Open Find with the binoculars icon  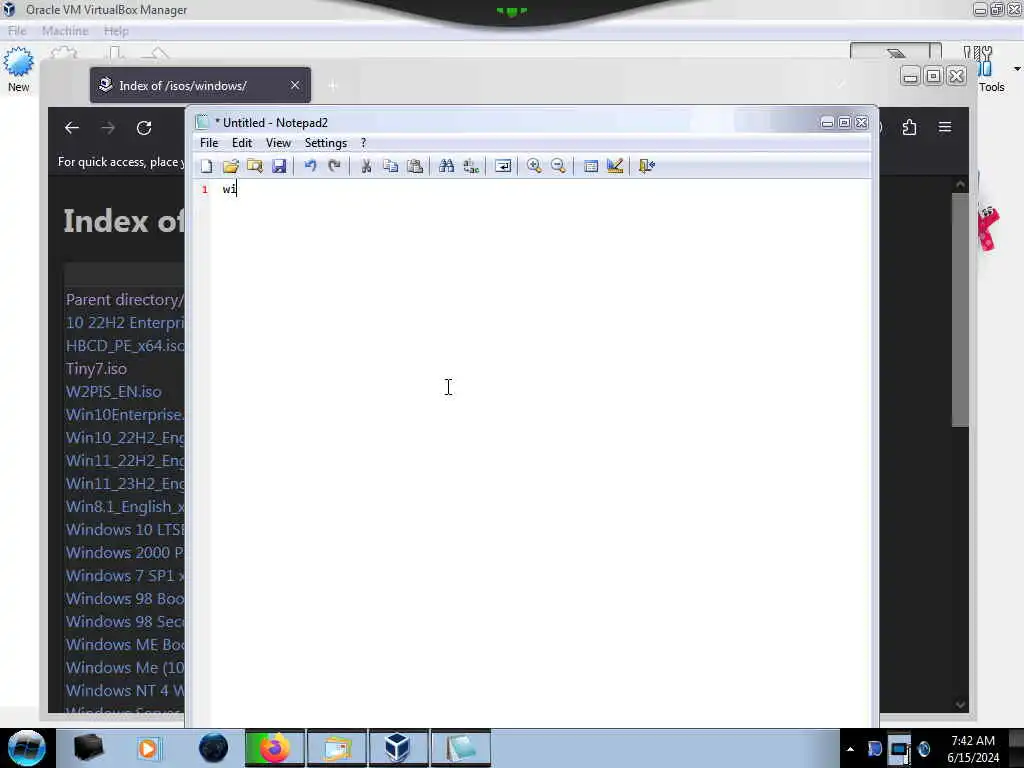click(447, 166)
